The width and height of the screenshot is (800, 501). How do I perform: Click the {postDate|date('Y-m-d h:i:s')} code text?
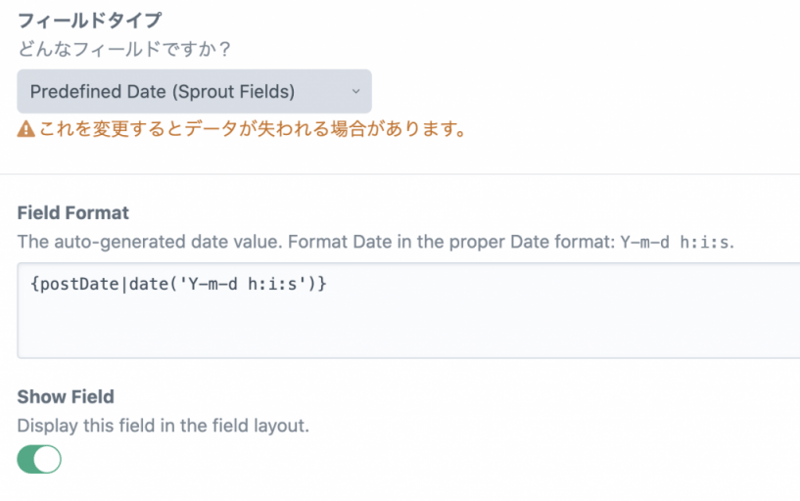[x=179, y=285]
